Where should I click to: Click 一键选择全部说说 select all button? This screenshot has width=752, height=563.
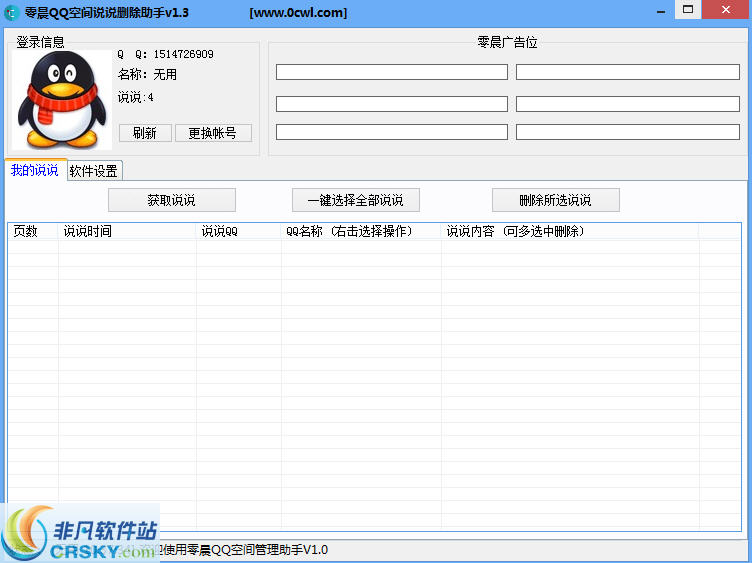point(356,200)
